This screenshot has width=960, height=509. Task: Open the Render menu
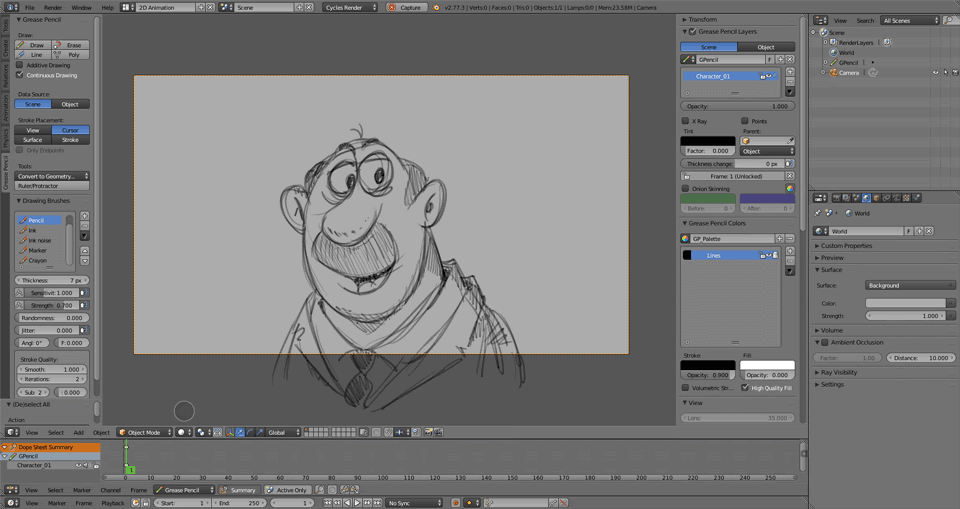[53, 7]
